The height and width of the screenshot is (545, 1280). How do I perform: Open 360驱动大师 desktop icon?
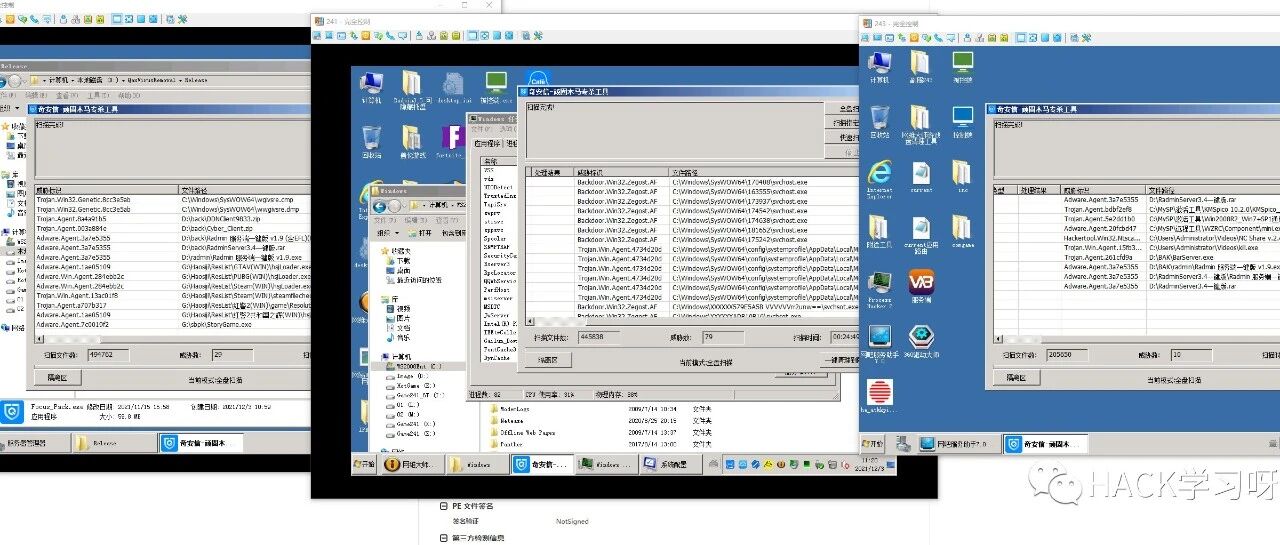(x=921, y=342)
